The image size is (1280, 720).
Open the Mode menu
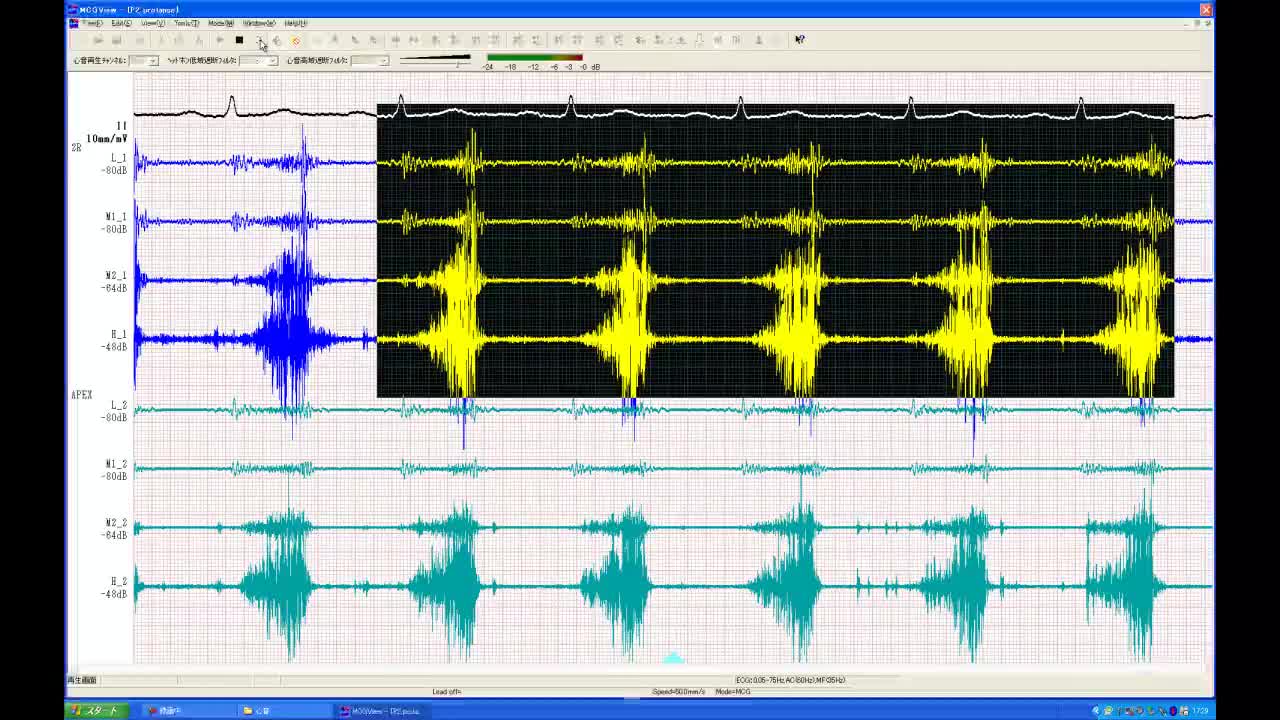220,23
